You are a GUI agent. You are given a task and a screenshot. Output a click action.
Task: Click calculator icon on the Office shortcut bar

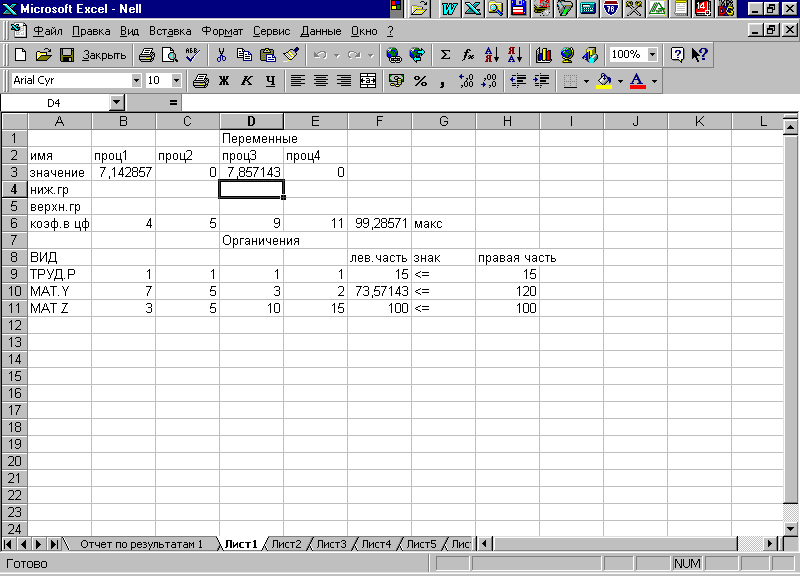click(x=588, y=9)
